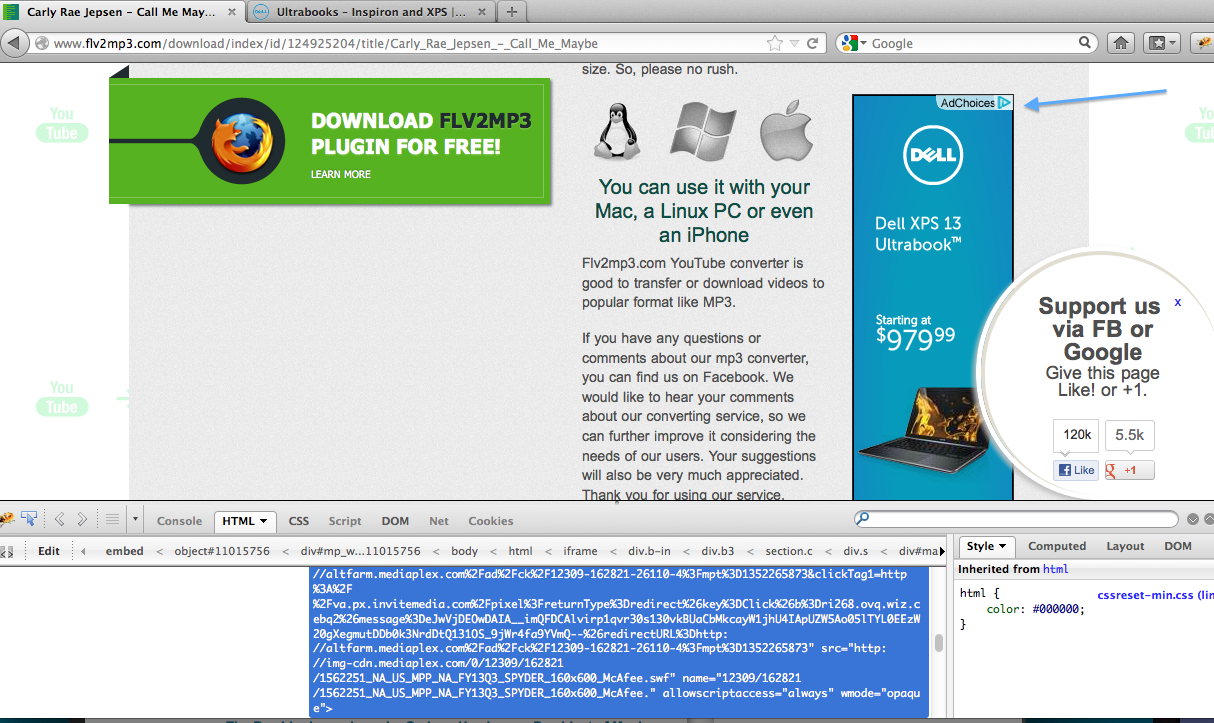Image resolution: width=1214 pixels, height=723 pixels.
Task: Go to the Home page
Action: pos(1121,43)
